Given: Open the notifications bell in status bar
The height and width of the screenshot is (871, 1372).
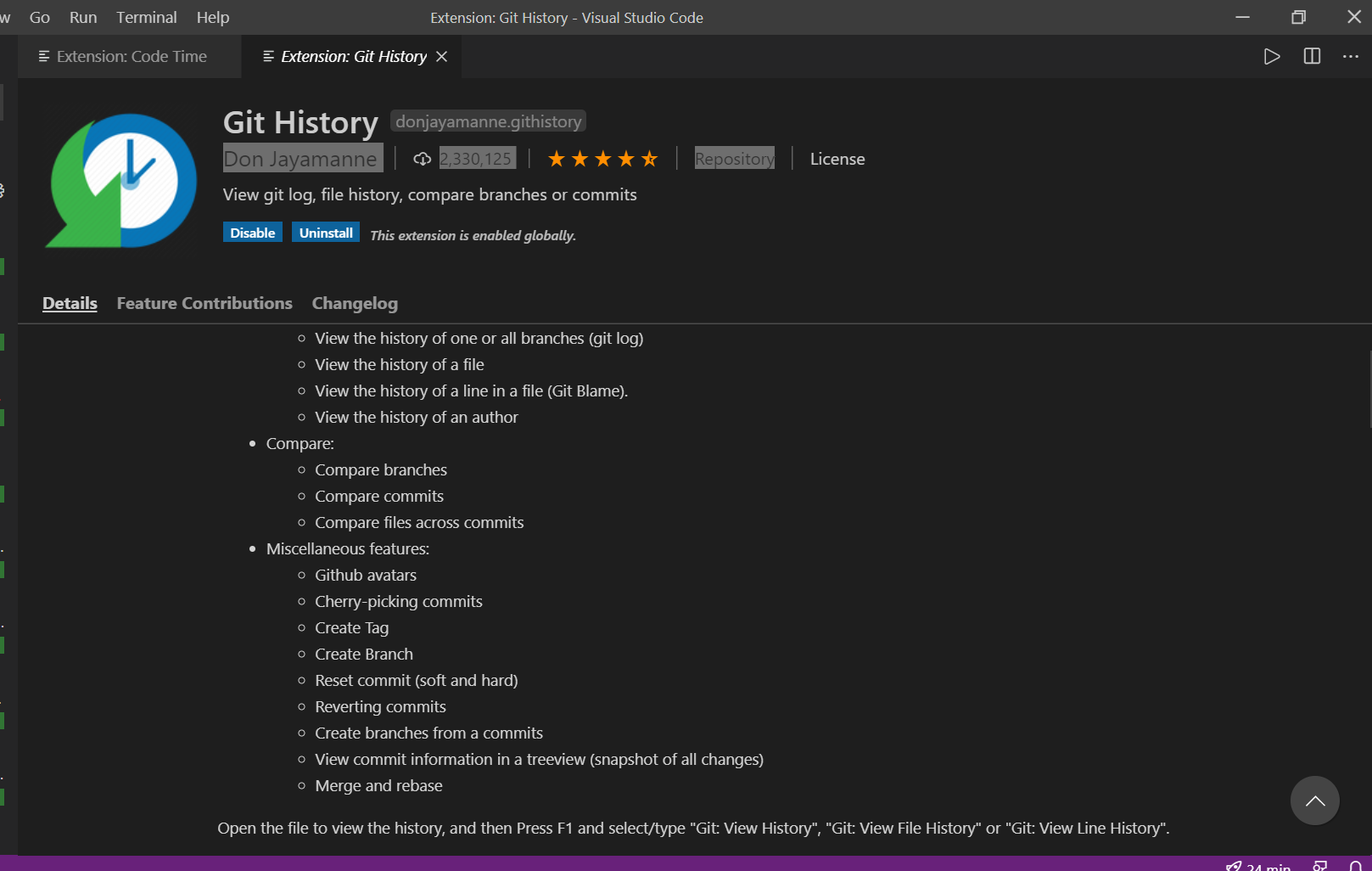Looking at the screenshot, I should point(1356,867).
